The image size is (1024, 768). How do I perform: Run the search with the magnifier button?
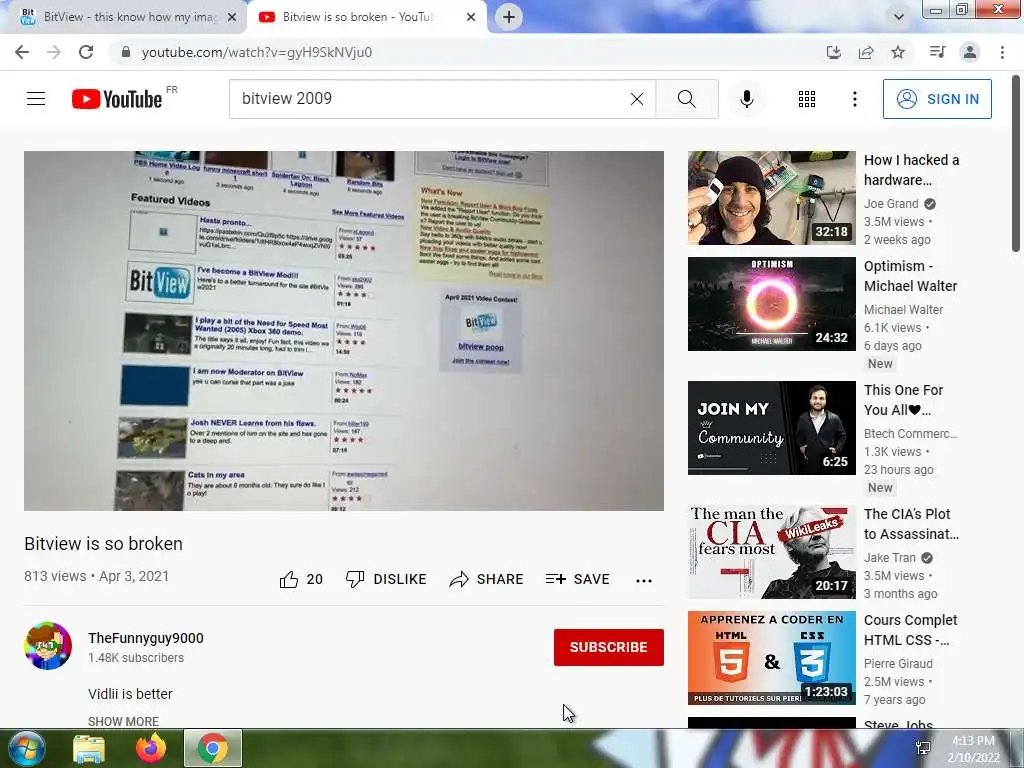[686, 99]
